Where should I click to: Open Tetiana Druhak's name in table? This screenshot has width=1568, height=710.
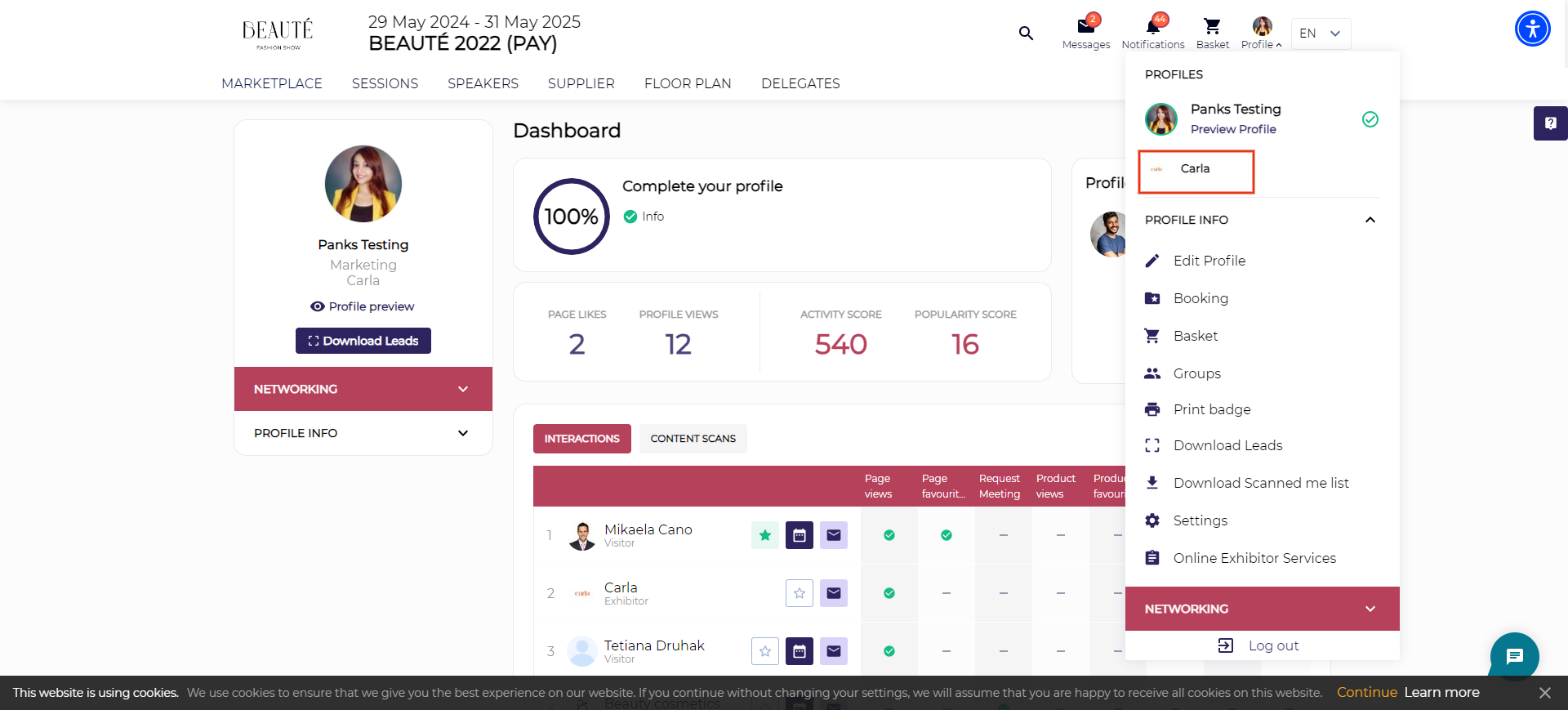point(654,645)
